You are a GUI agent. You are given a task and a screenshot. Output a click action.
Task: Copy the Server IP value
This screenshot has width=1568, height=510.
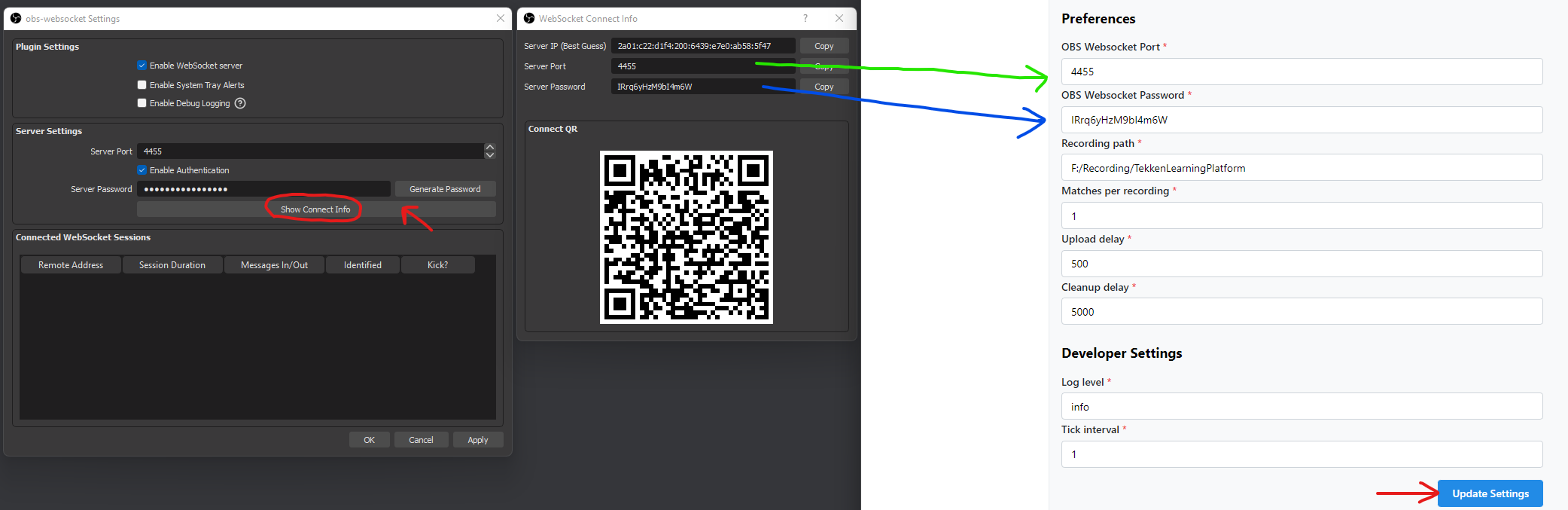(824, 46)
